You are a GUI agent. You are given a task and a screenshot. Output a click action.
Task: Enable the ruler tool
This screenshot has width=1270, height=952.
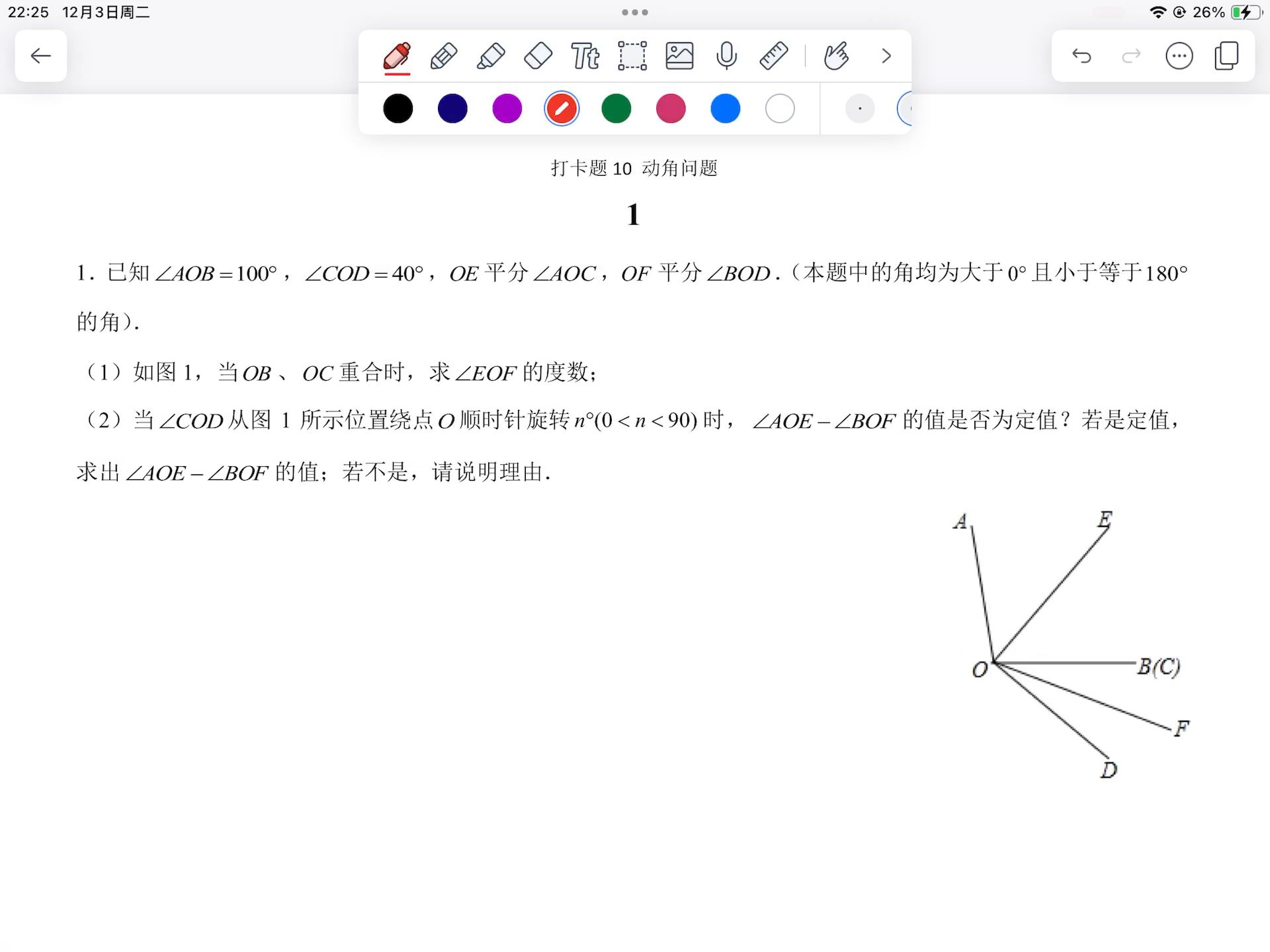(774, 56)
